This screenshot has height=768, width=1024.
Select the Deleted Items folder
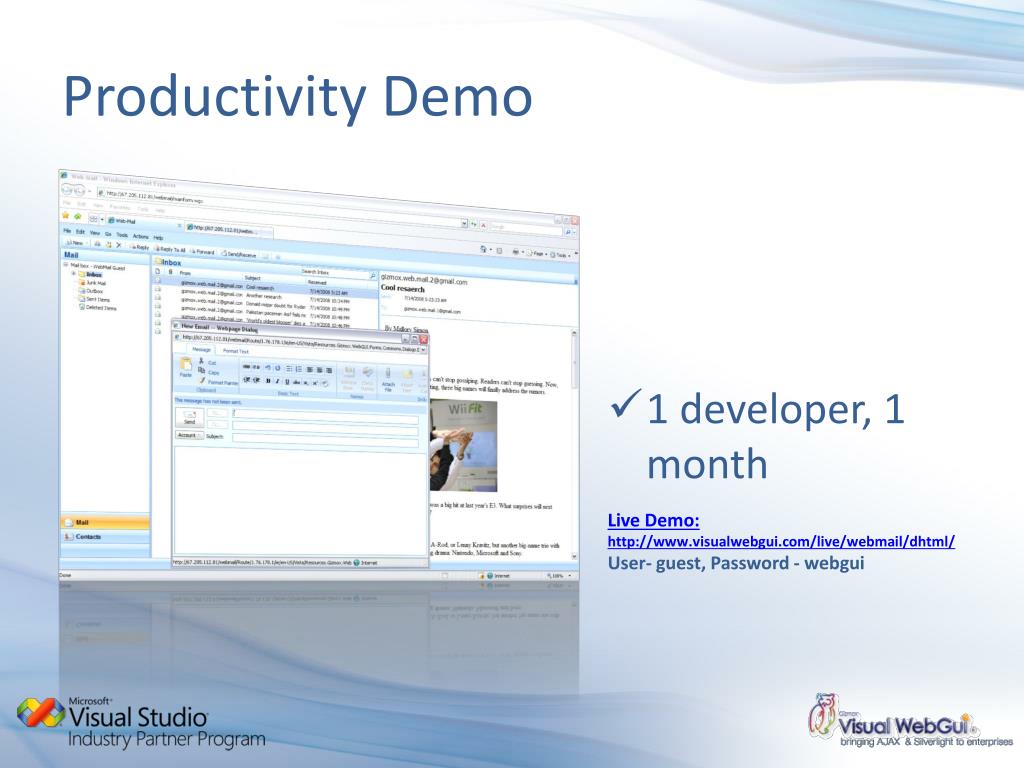[x=98, y=307]
